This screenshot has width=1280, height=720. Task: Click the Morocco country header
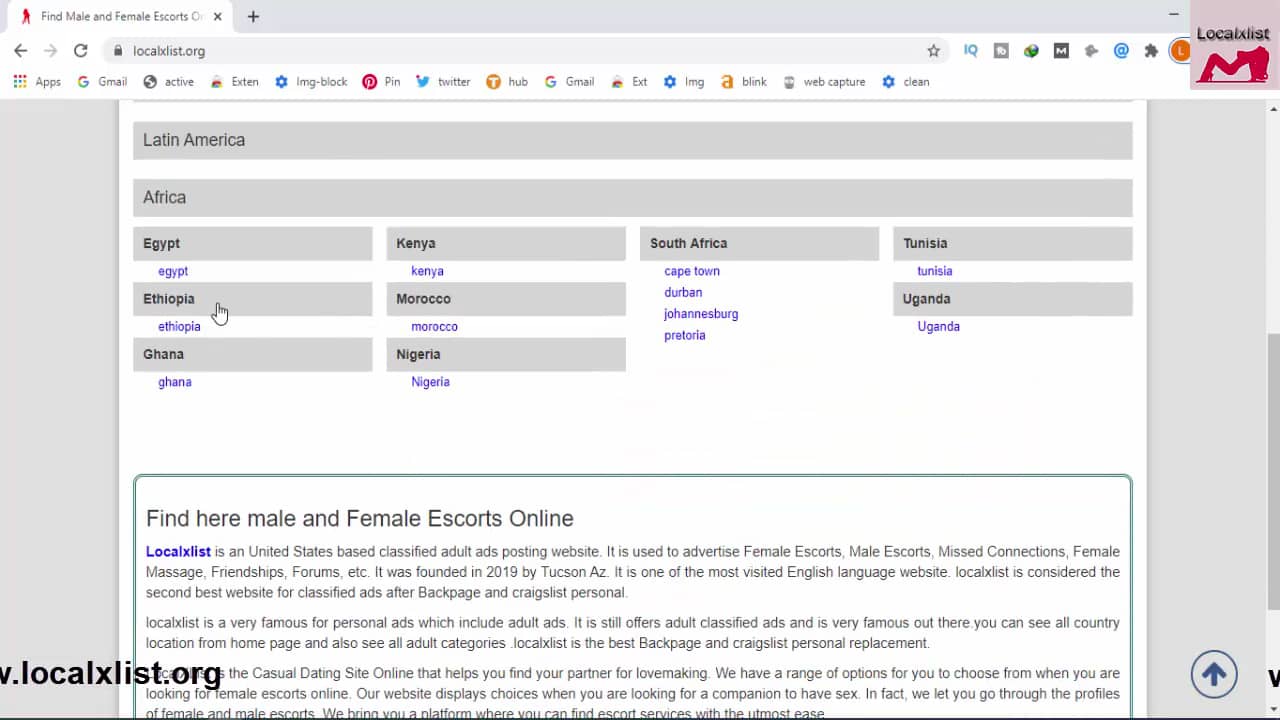(506, 299)
